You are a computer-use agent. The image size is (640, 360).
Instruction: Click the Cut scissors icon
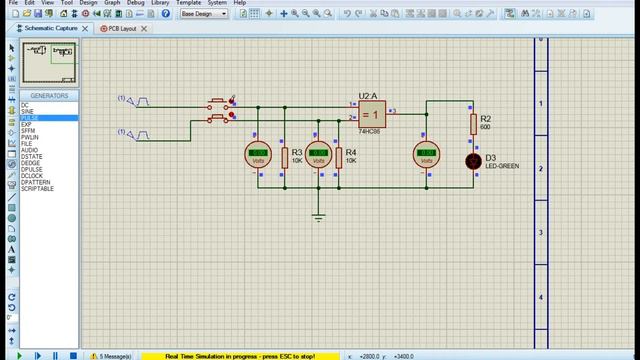click(x=373, y=13)
